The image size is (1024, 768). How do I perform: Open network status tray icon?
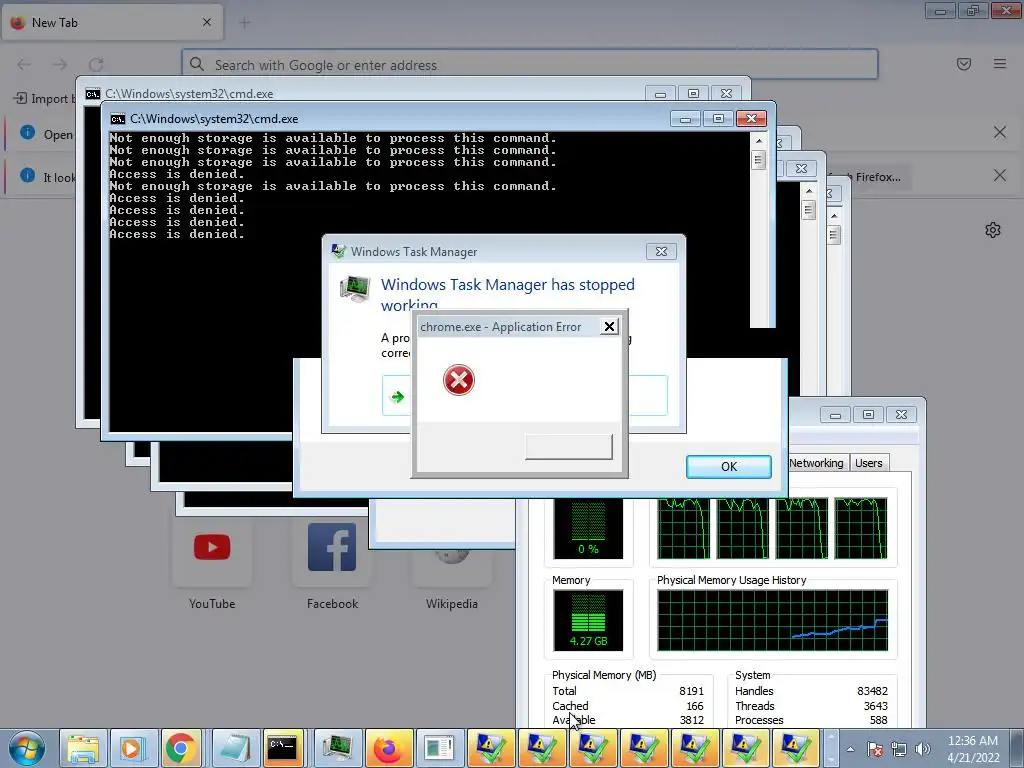[899, 749]
